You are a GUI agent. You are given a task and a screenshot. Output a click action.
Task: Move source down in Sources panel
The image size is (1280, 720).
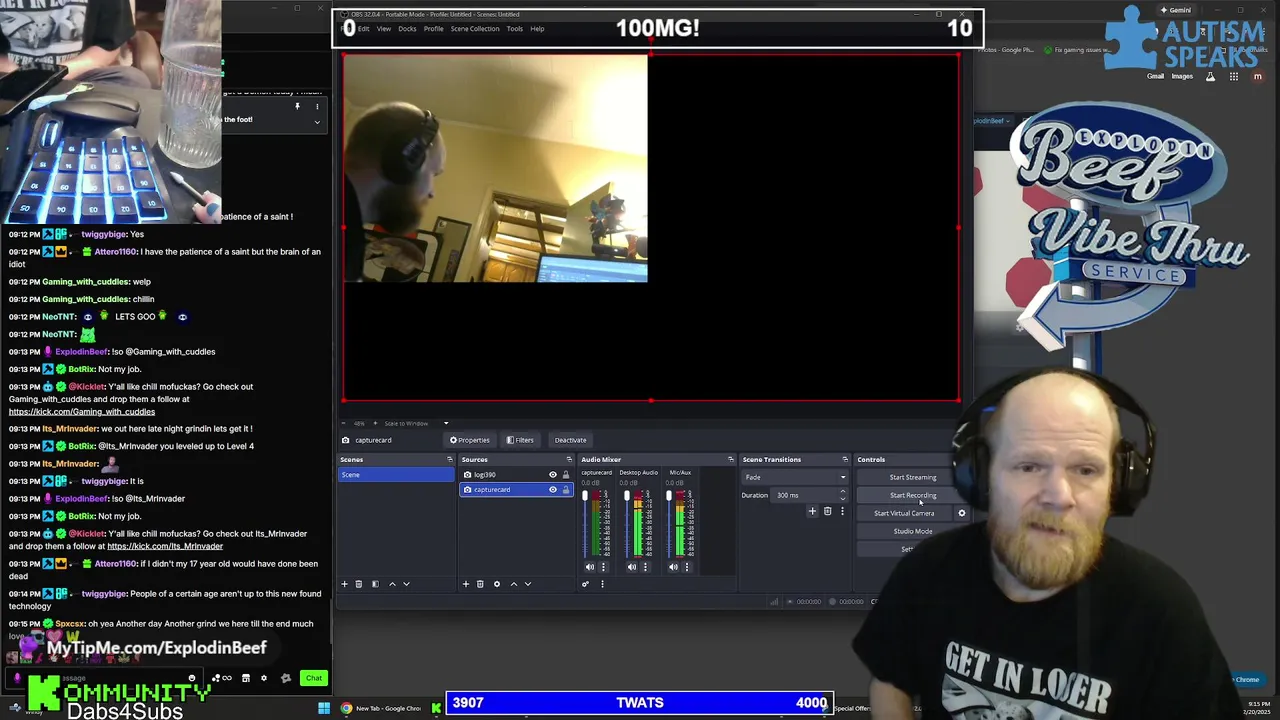[528, 584]
